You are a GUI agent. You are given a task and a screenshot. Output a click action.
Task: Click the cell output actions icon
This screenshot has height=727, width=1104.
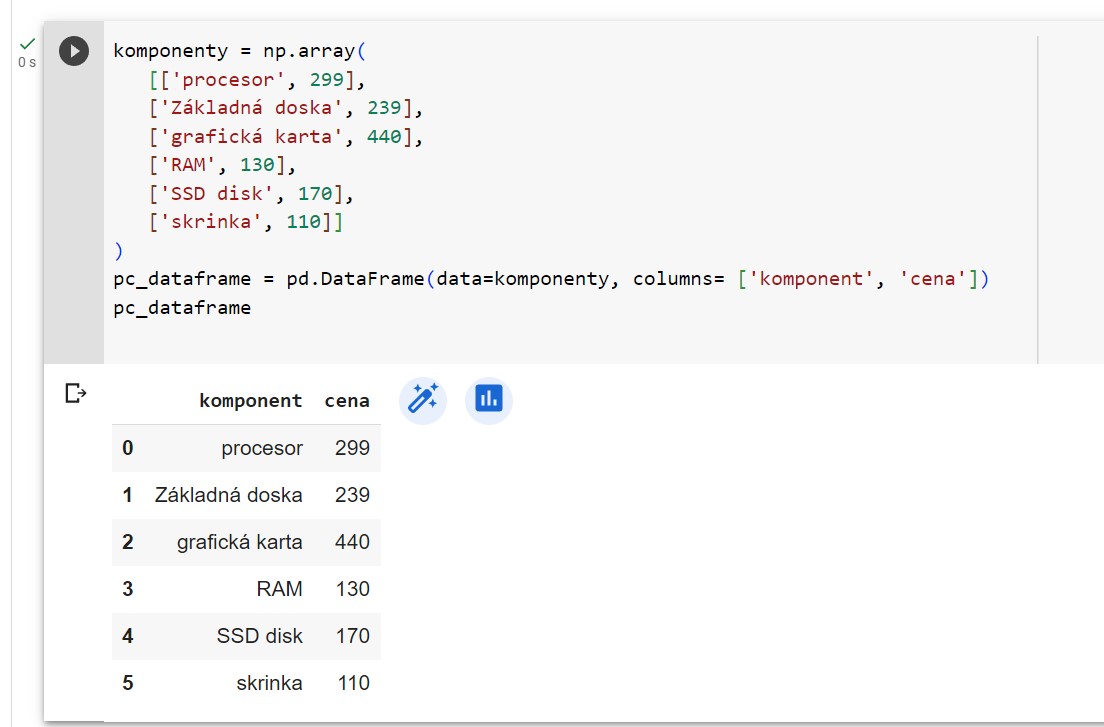pos(75,393)
